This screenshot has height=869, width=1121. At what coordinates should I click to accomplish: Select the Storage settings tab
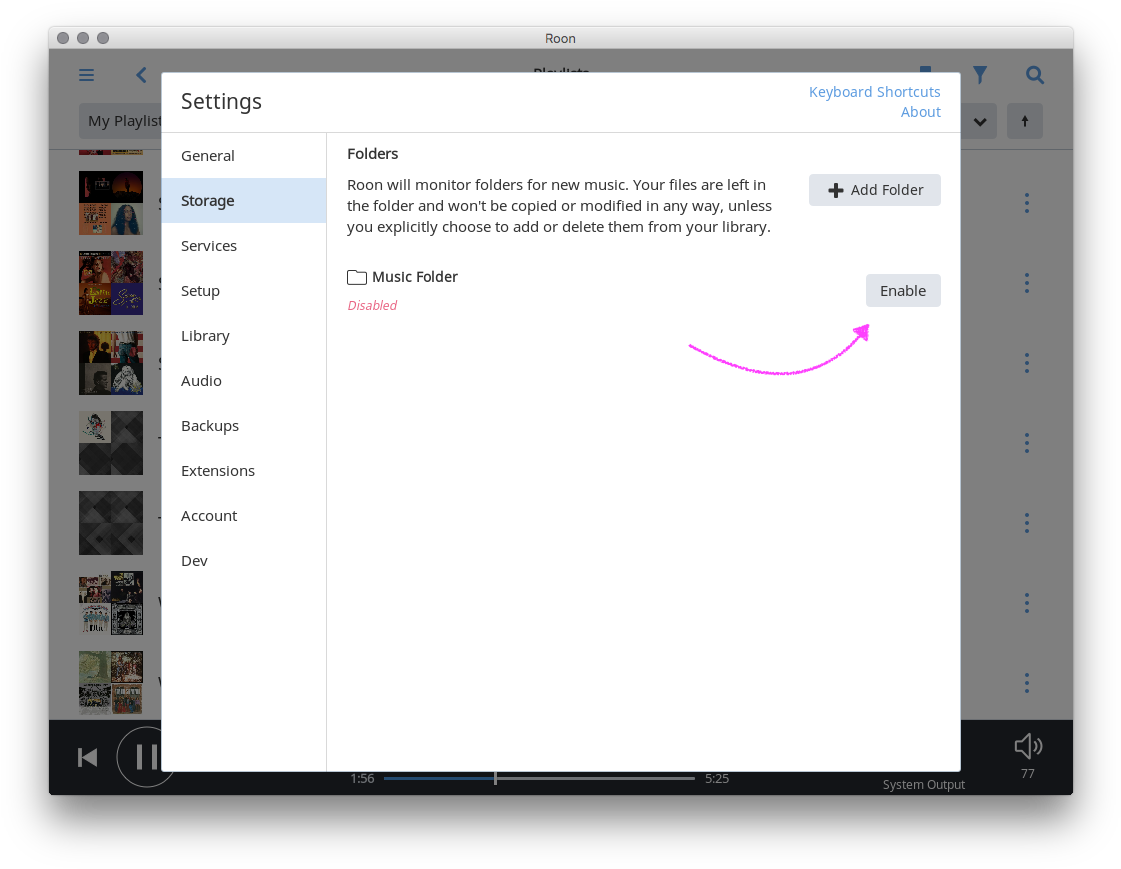point(244,201)
